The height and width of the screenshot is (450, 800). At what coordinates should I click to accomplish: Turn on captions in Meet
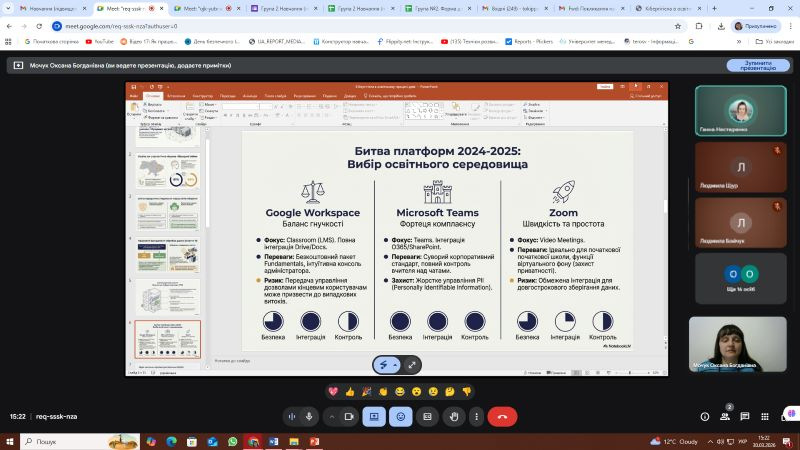click(428, 417)
